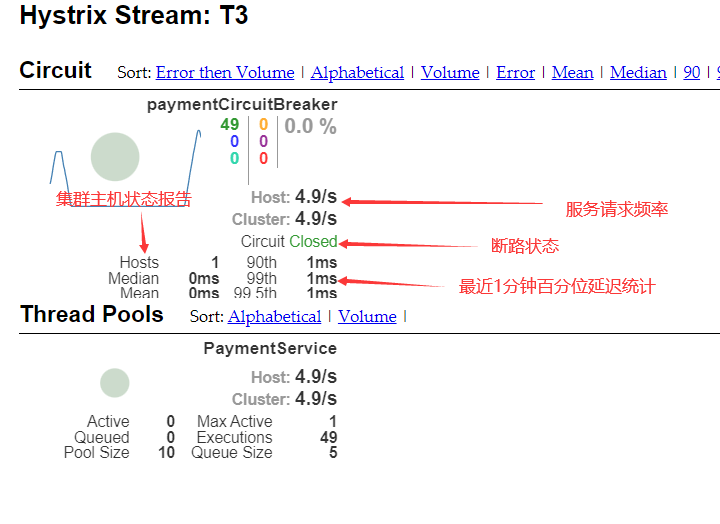
Task: Click the circuit Cluster: 4.9/s rate
Action: click(284, 219)
